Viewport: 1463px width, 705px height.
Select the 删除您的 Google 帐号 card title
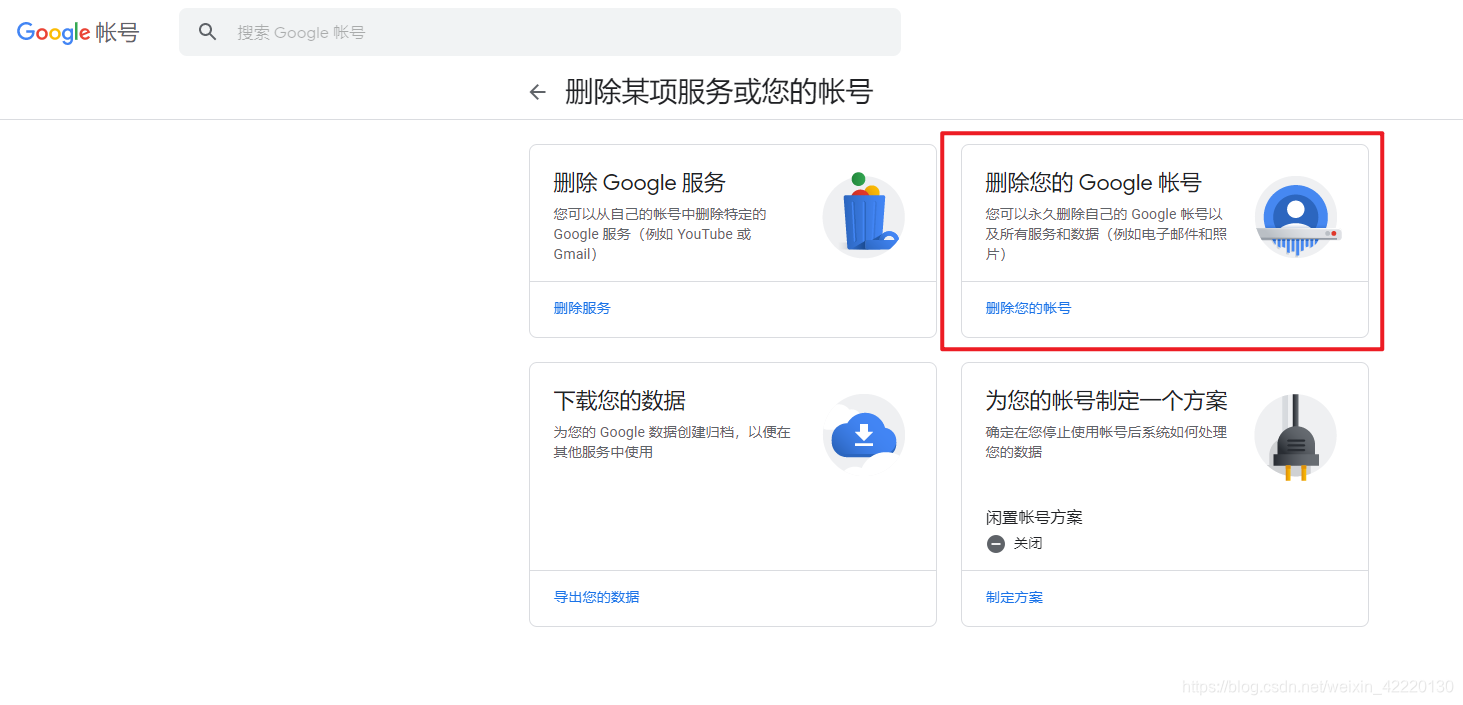[x=1093, y=183]
